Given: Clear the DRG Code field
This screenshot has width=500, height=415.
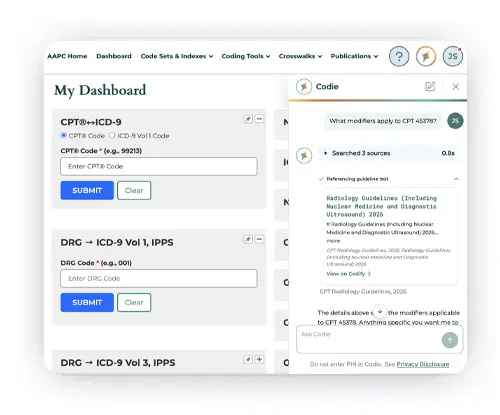Looking at the screenshot, I should 134,302.
